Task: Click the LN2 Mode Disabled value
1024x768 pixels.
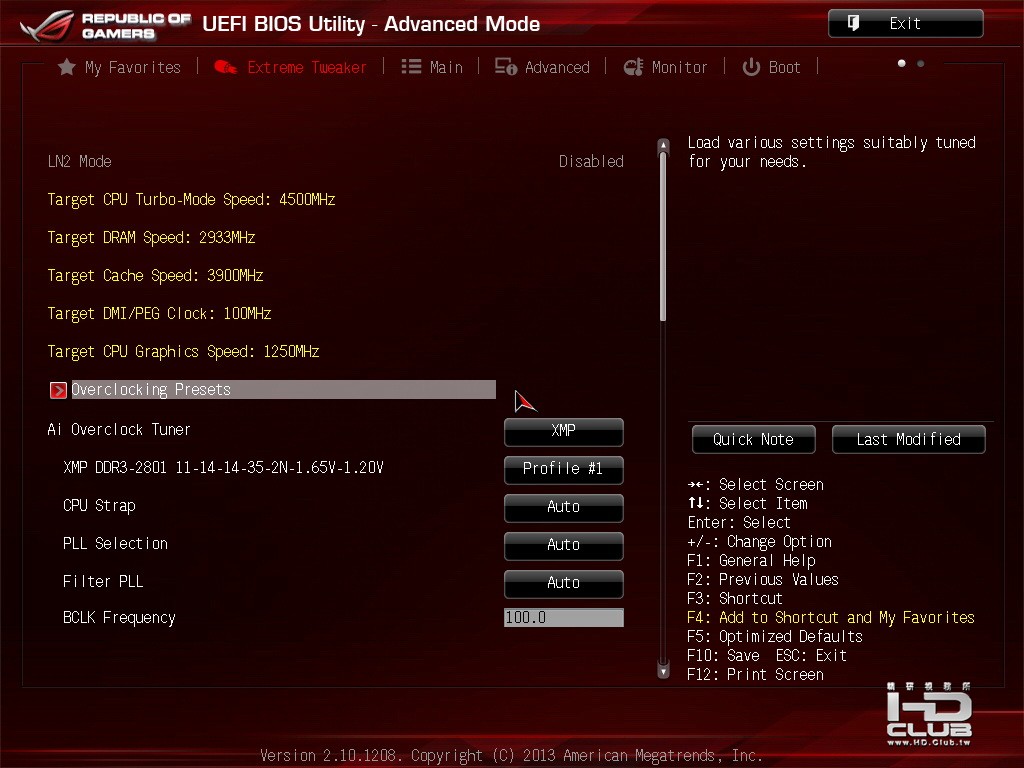Action: pyautogui.click(x=591, y=161)
